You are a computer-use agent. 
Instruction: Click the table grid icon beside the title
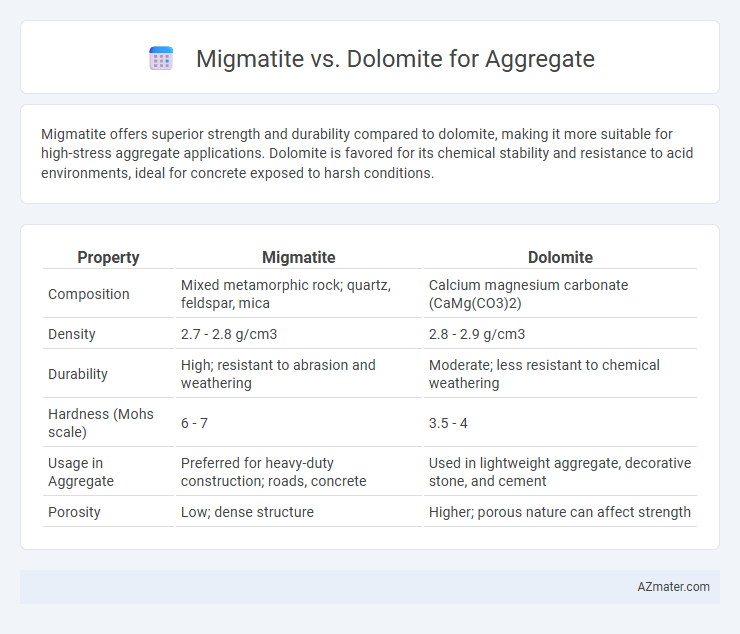pyautogui.click(x=161, y=59)
